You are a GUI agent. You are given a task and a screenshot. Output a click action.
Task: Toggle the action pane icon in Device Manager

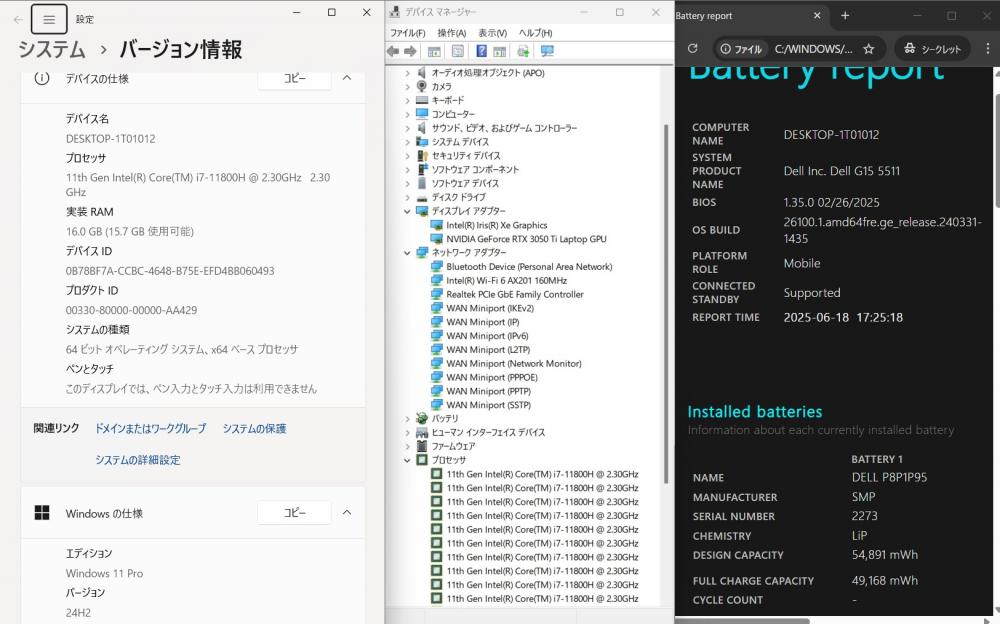(499, 51)
